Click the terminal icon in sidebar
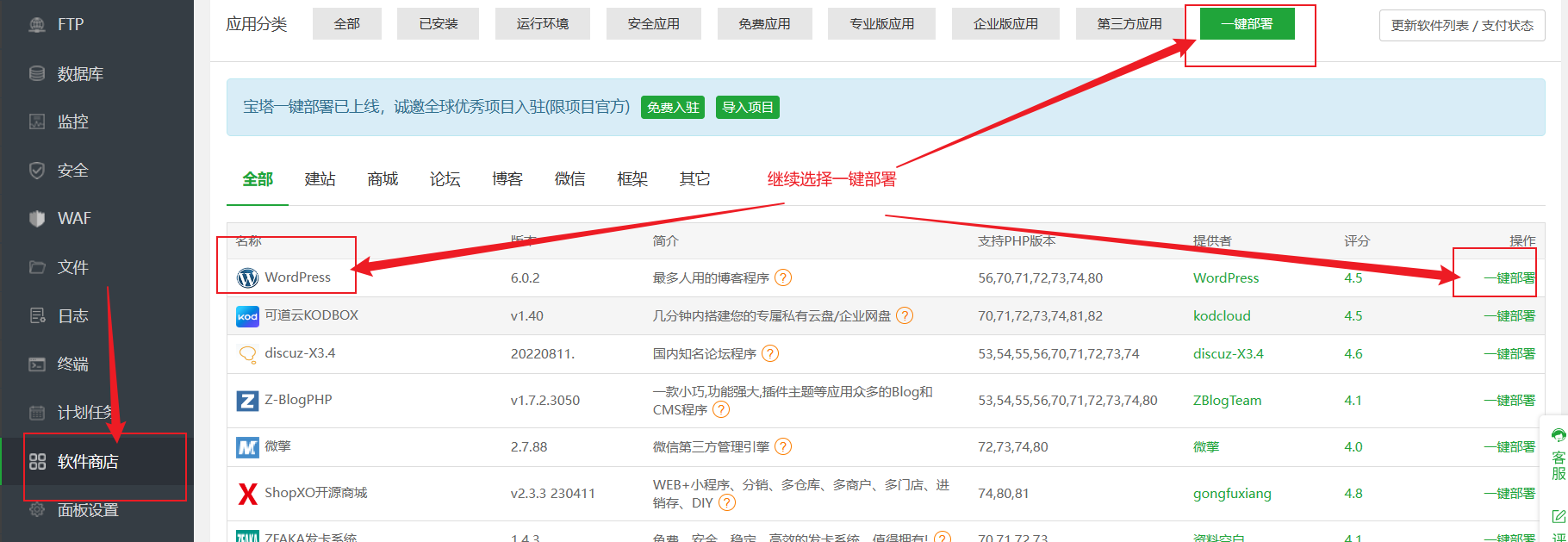1568x542 pixels. coord(37,364)
